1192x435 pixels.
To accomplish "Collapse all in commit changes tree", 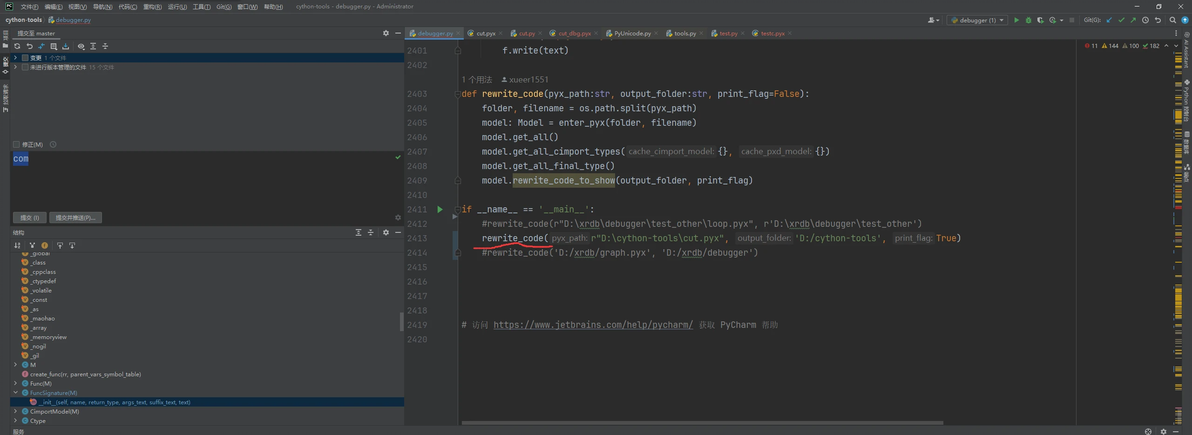I will click(105, 46).
